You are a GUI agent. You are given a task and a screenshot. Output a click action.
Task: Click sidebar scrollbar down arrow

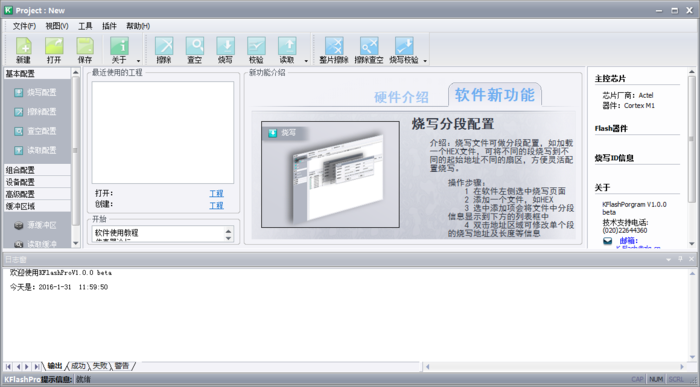[75, 243]
